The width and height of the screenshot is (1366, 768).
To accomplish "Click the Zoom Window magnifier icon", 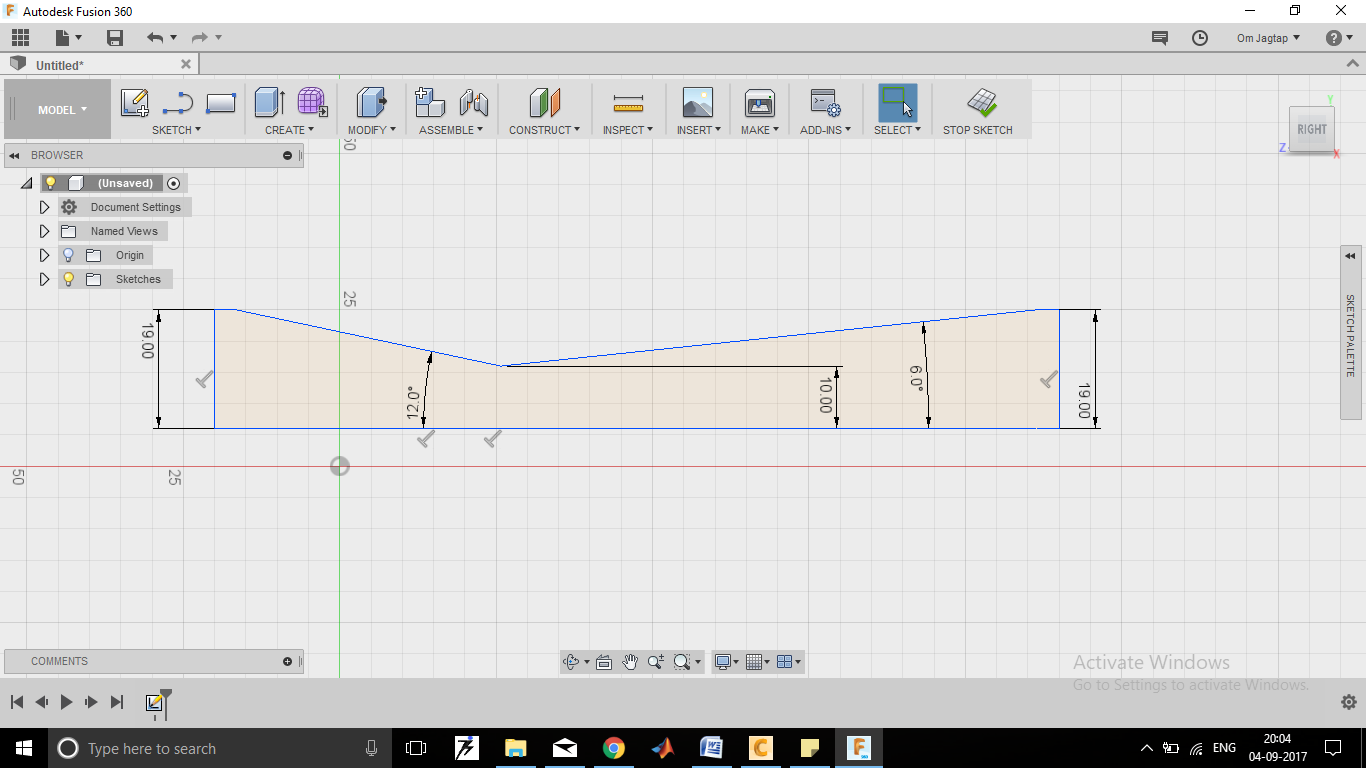I will (681, 661).
